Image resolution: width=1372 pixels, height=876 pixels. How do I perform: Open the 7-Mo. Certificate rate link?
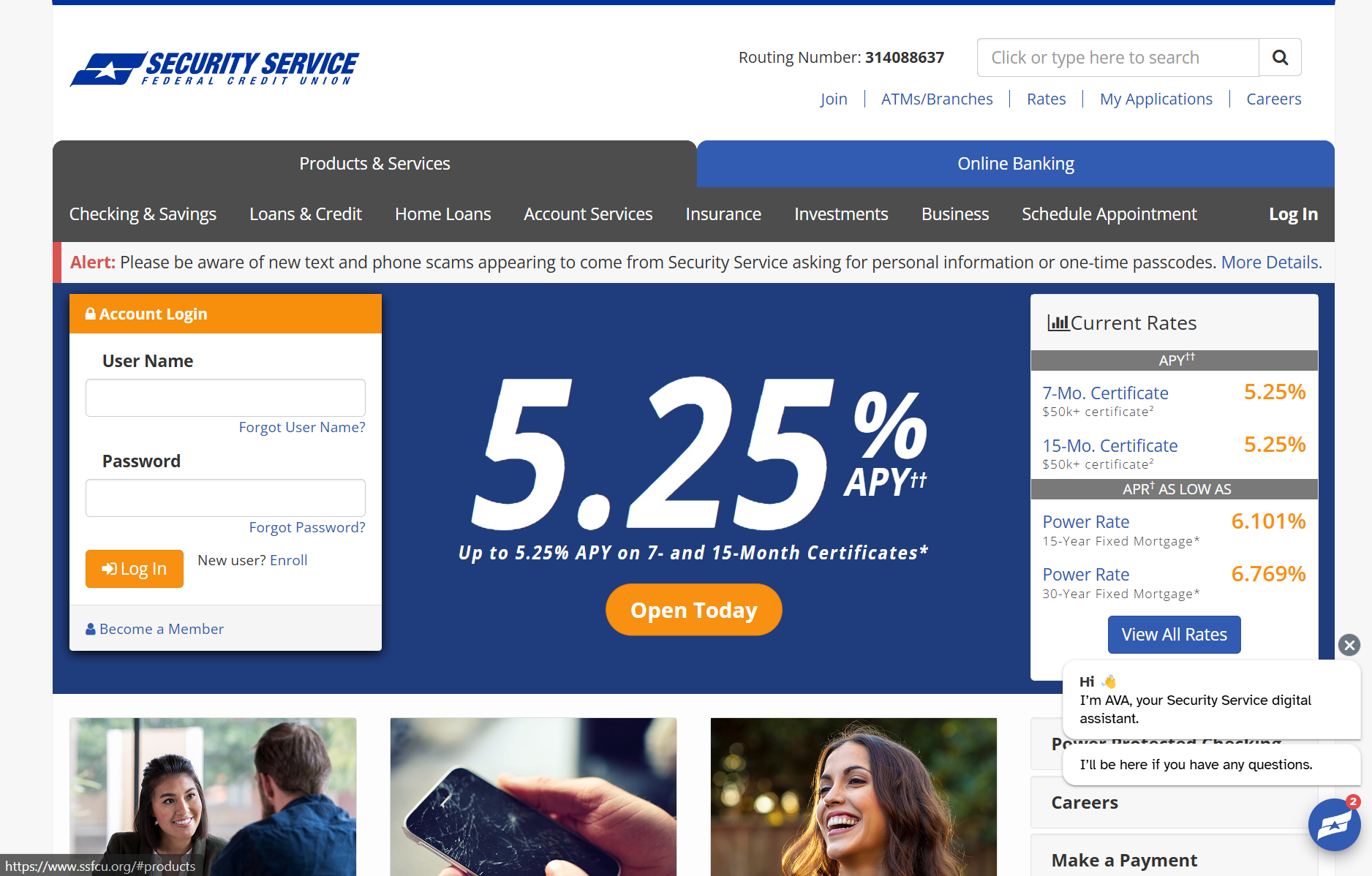pos(1105,393)
